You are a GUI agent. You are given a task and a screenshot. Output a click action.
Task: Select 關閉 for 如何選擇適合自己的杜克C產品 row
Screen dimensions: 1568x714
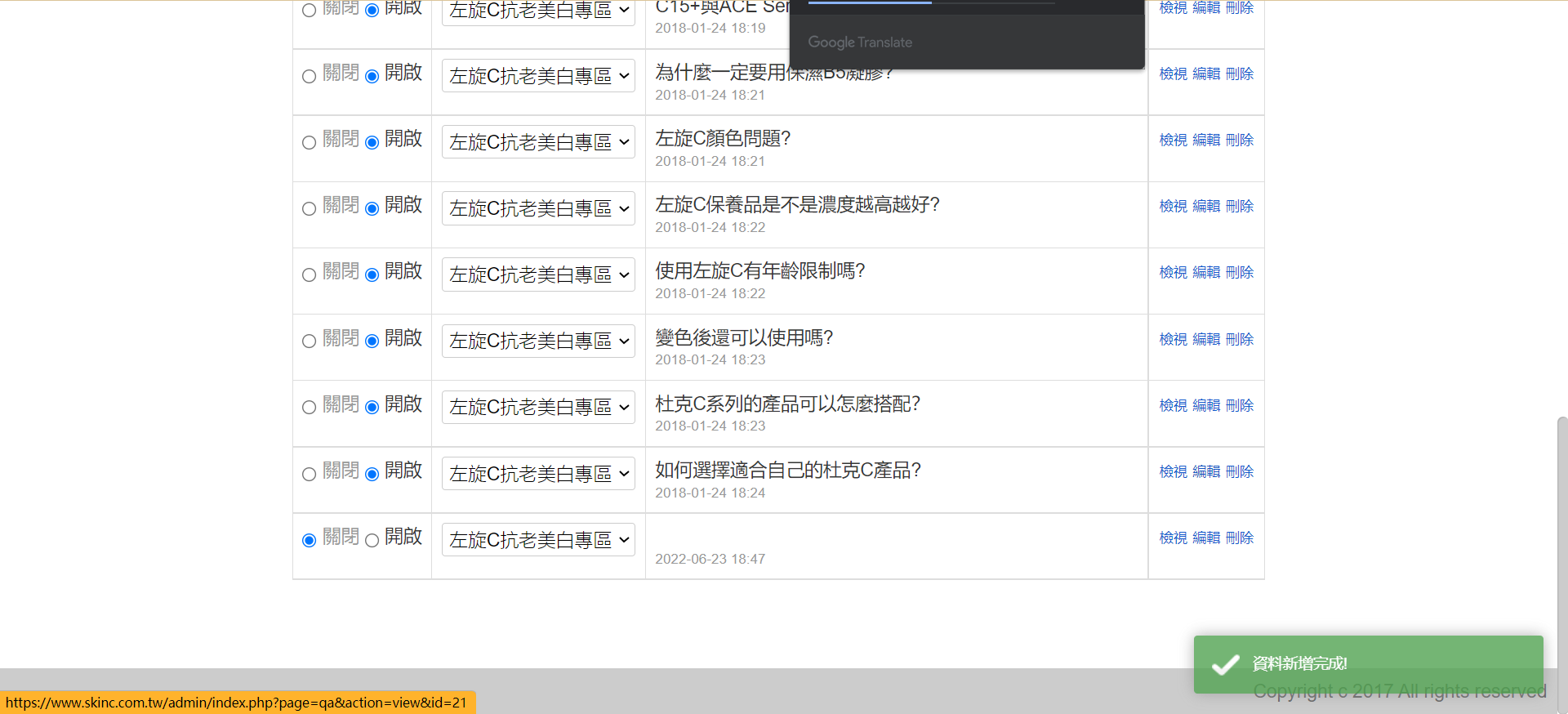coord(309,475)
